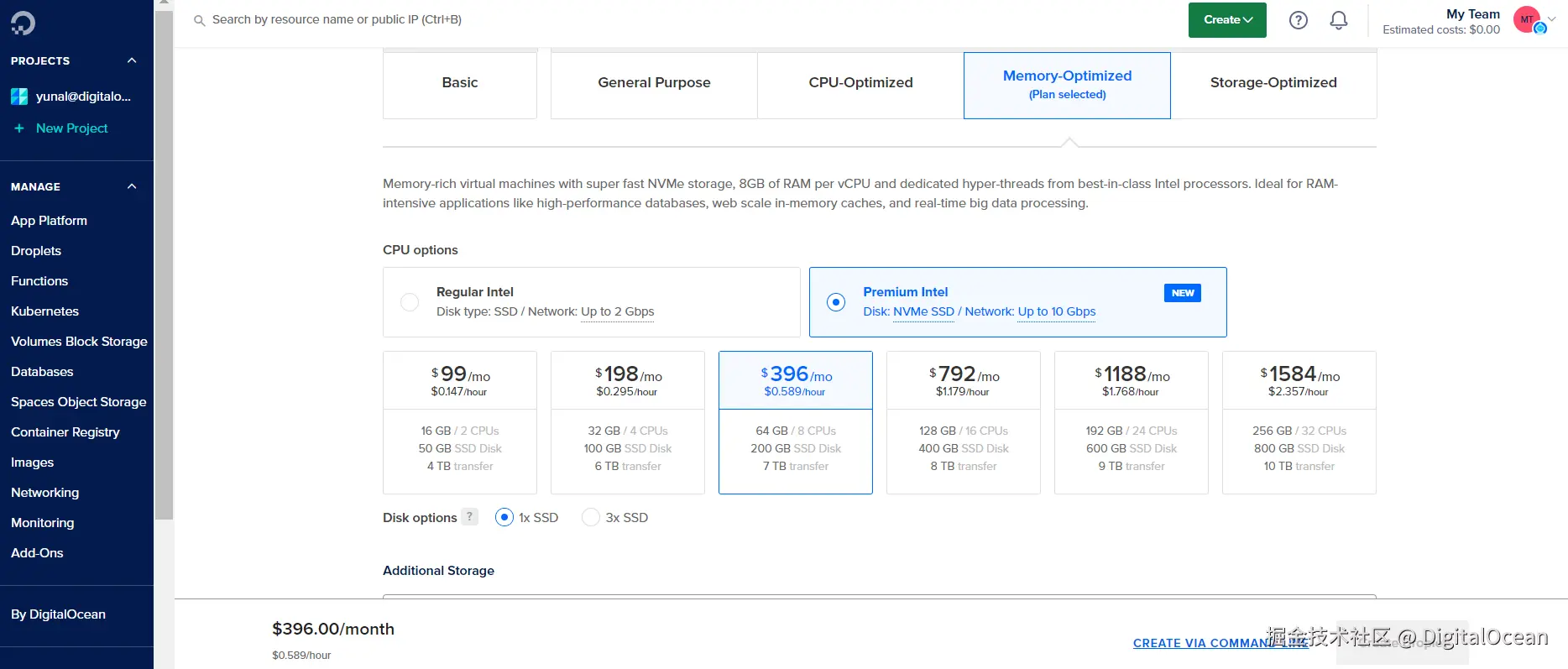This screenshot has width=1568, height=669.
Task: Select the $792/mo 128 GB plan
Action: (x=964, y=422)
